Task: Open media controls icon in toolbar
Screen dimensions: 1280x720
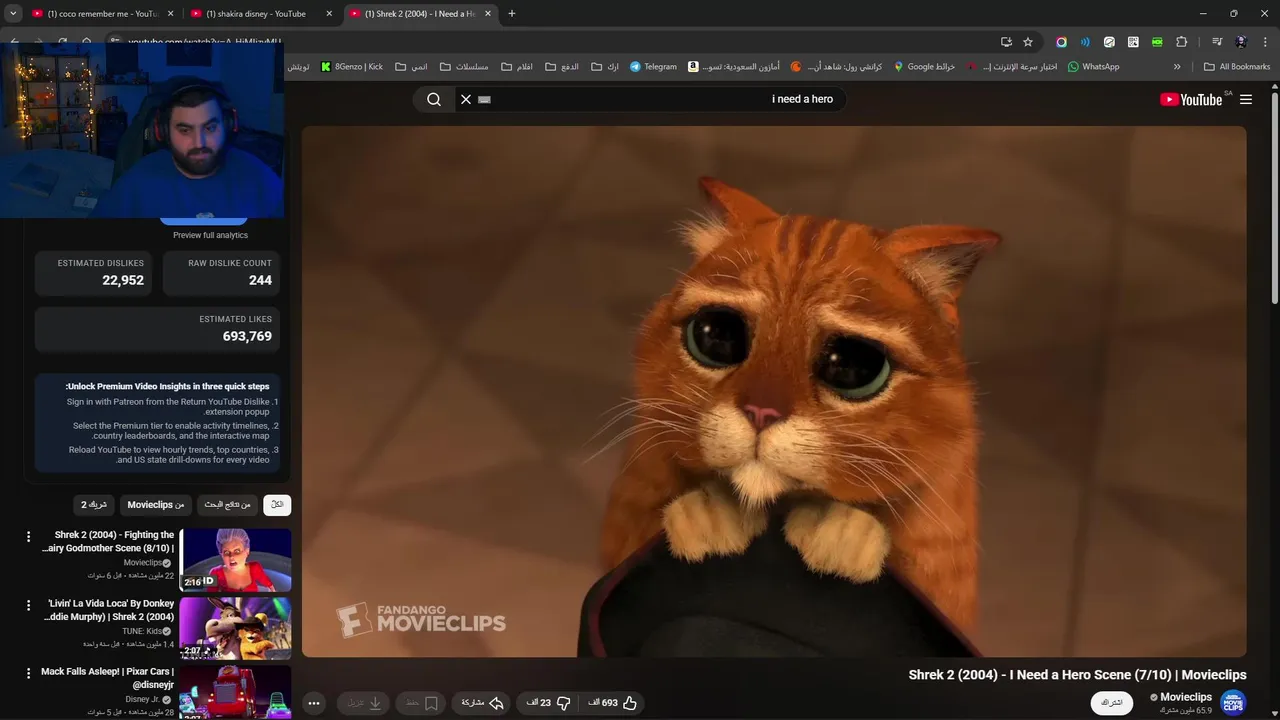Action: 1216,42
